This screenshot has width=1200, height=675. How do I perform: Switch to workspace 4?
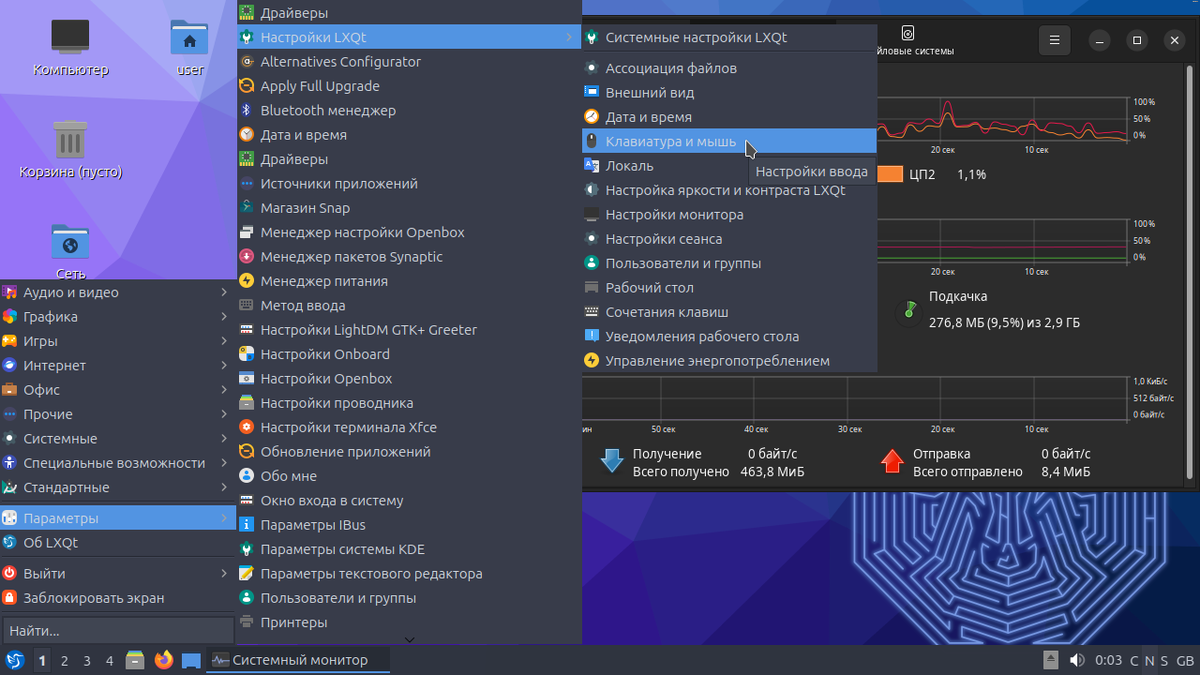click(110, 660)
